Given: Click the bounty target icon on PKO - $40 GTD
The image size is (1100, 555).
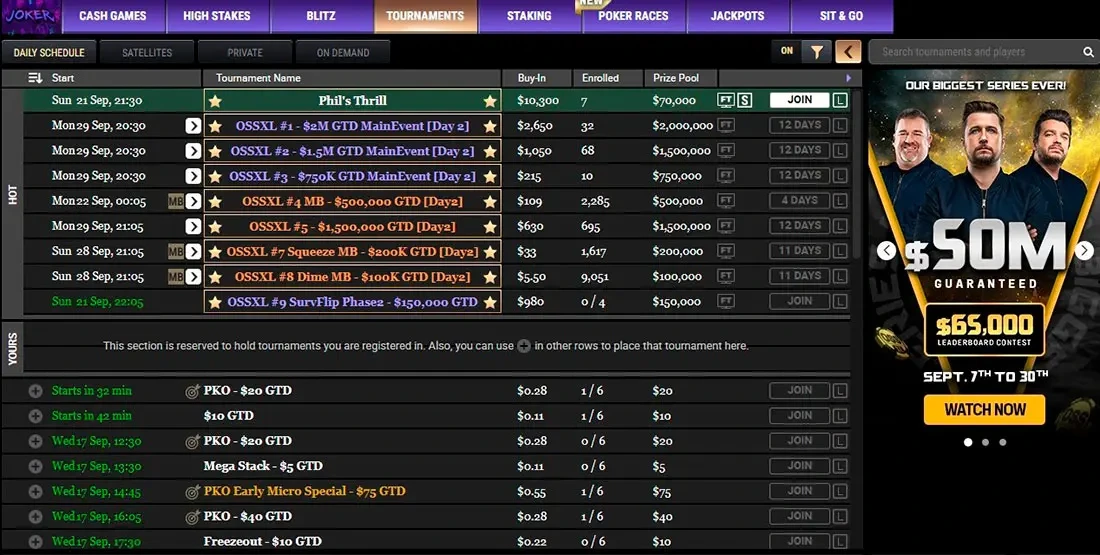Looking at the screenshot, I should (x=193, y=517).
